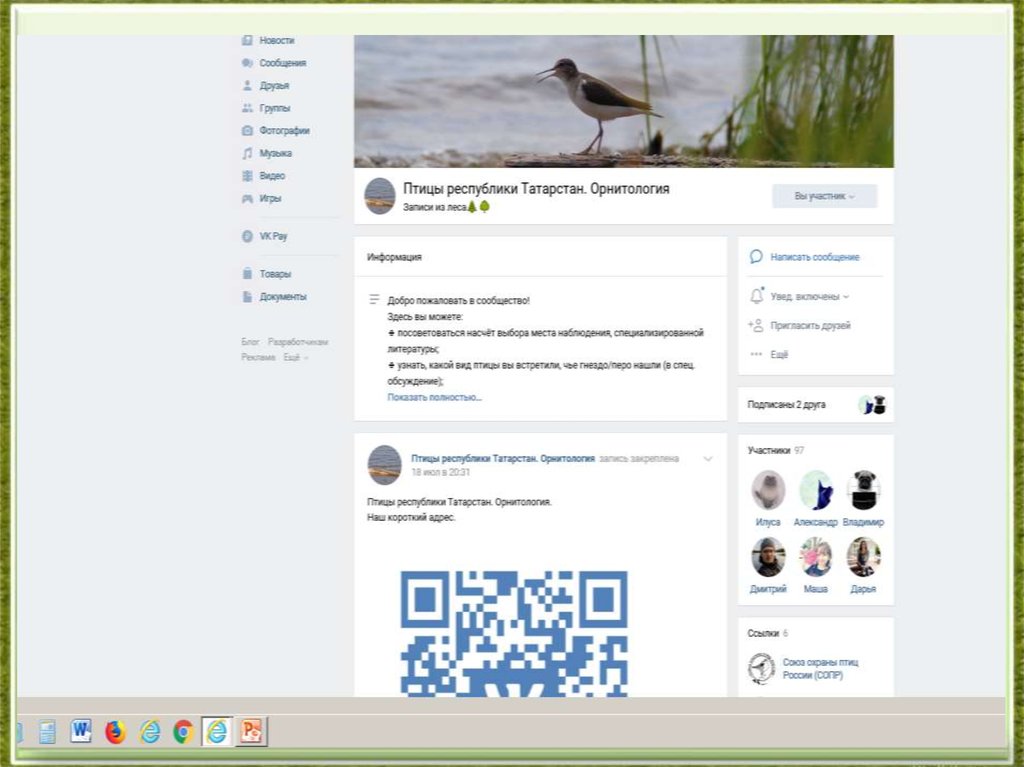The height and width of the screenshot is (767, 1024).
Task: Toggle Увед. включены notifications setting
Action: point(809,297)
